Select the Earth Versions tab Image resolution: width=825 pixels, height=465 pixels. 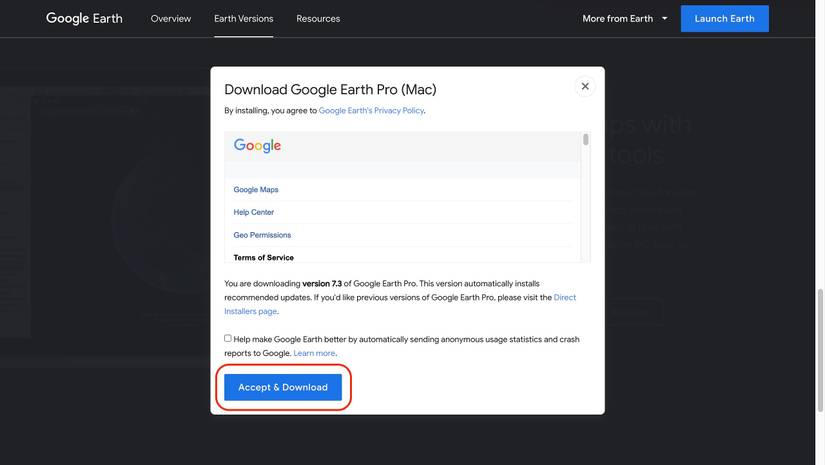tap(244, 18)
